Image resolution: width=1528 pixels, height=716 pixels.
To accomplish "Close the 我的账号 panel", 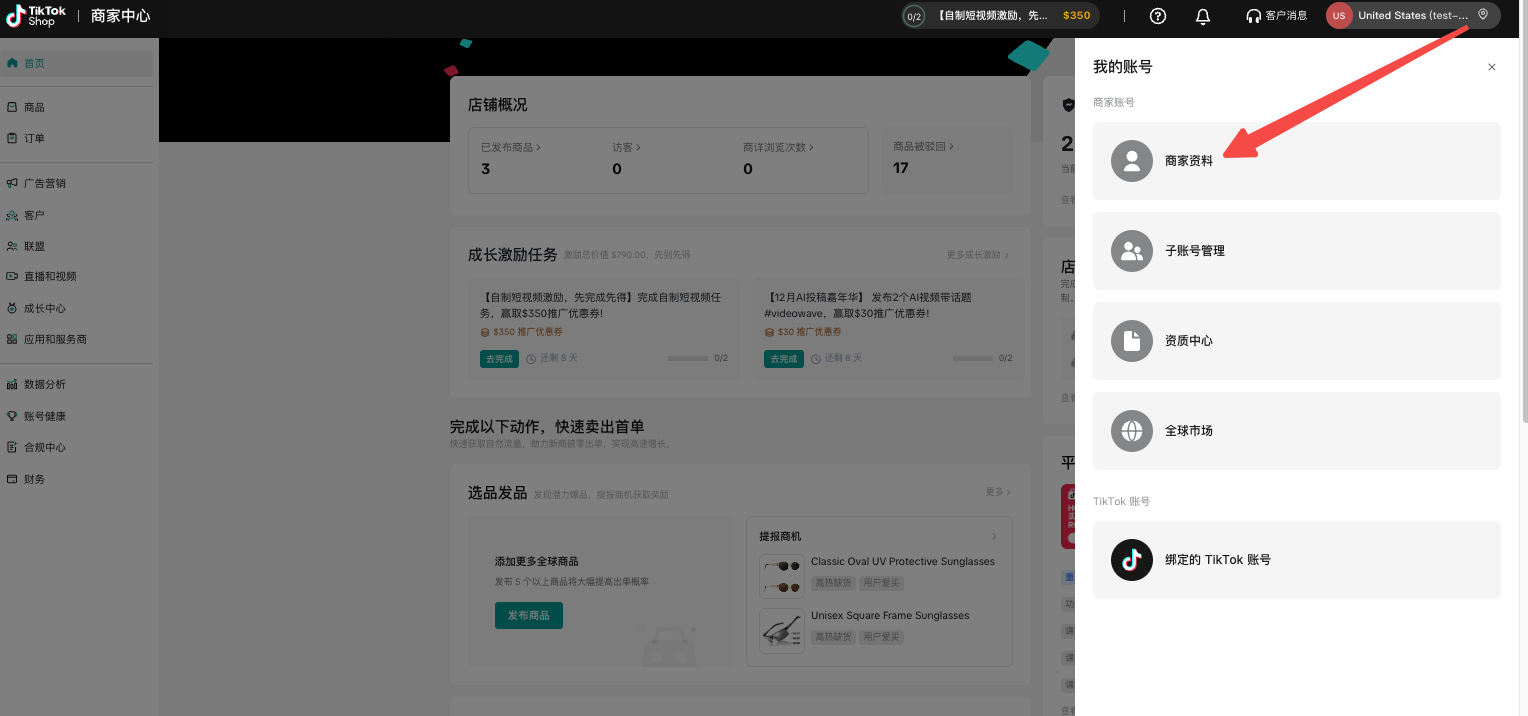I will coord(1492,67).
